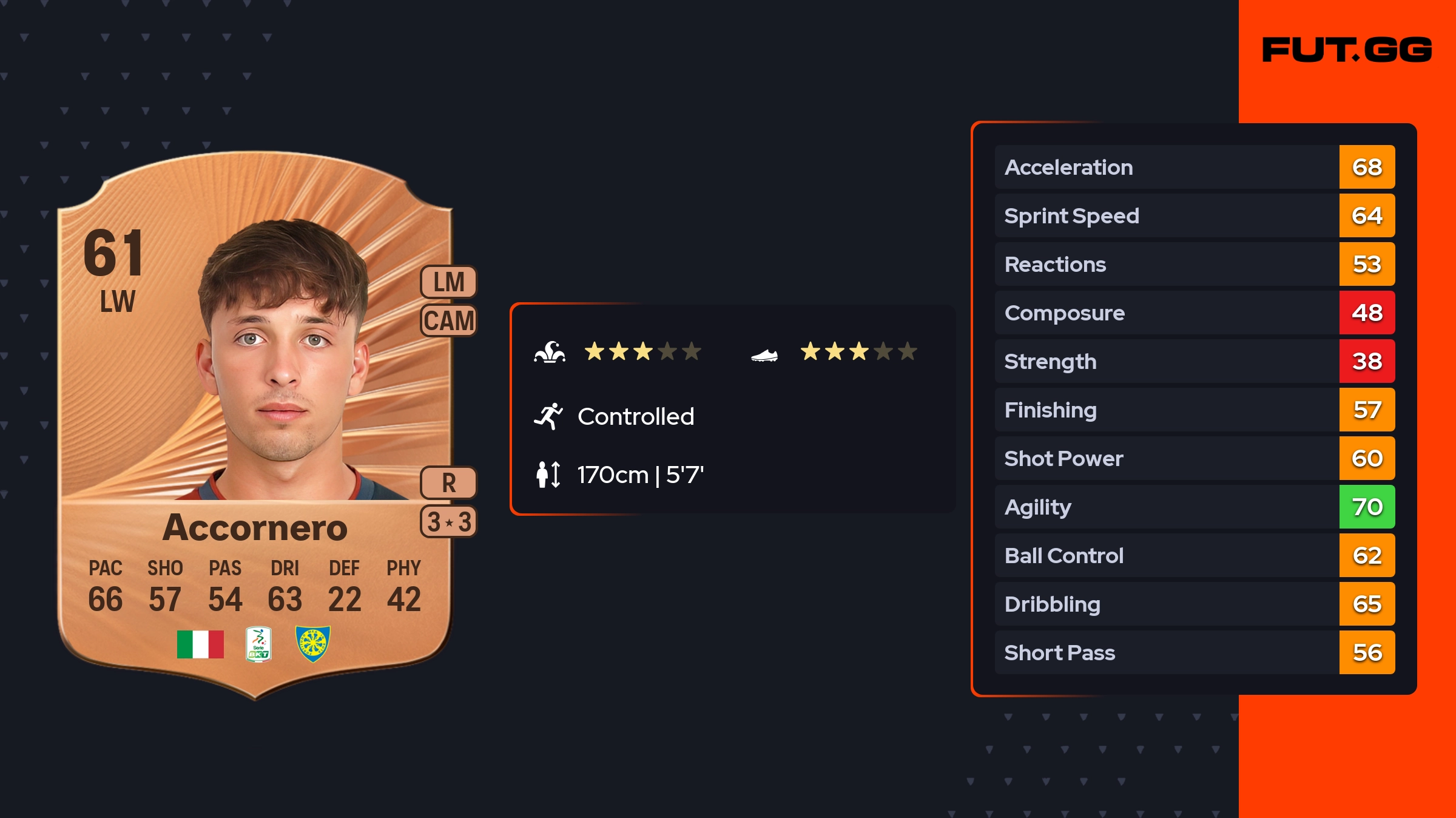The image size is (1456, 818).
Task: Click the weak foot boot icon
Action: coord(764,355)
